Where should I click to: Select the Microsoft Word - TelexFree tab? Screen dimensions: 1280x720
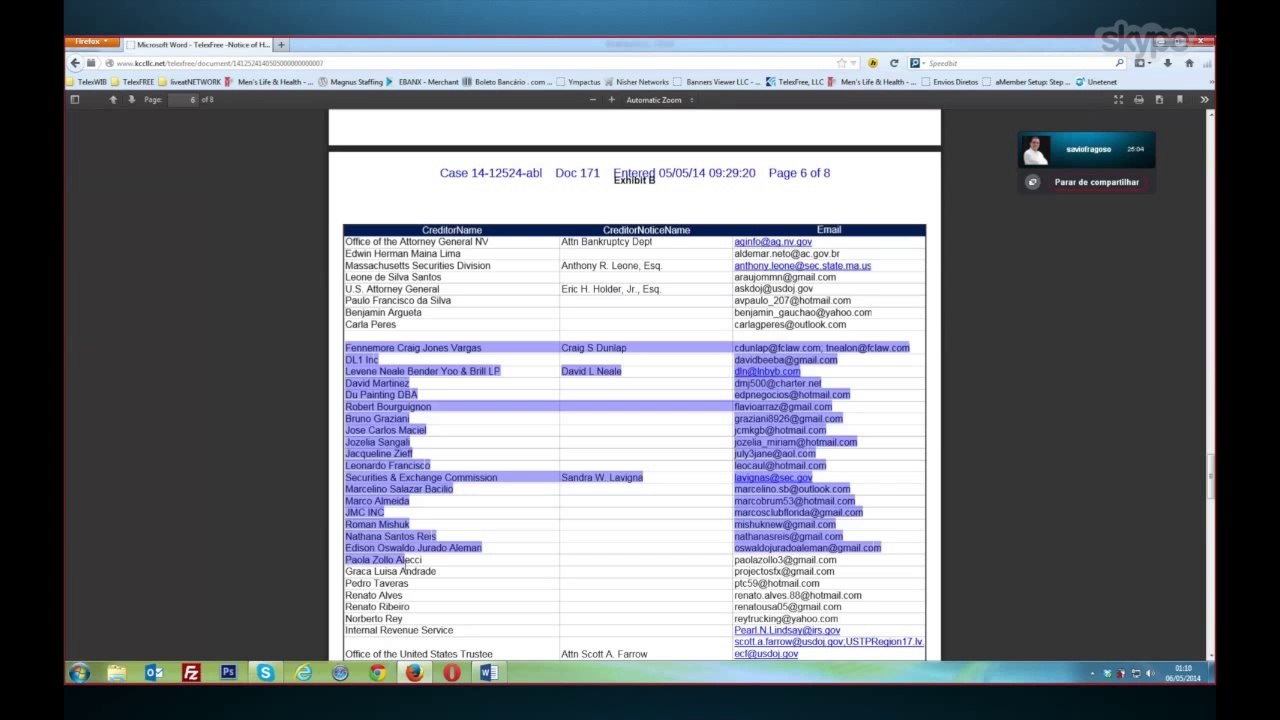pos(198,45)
